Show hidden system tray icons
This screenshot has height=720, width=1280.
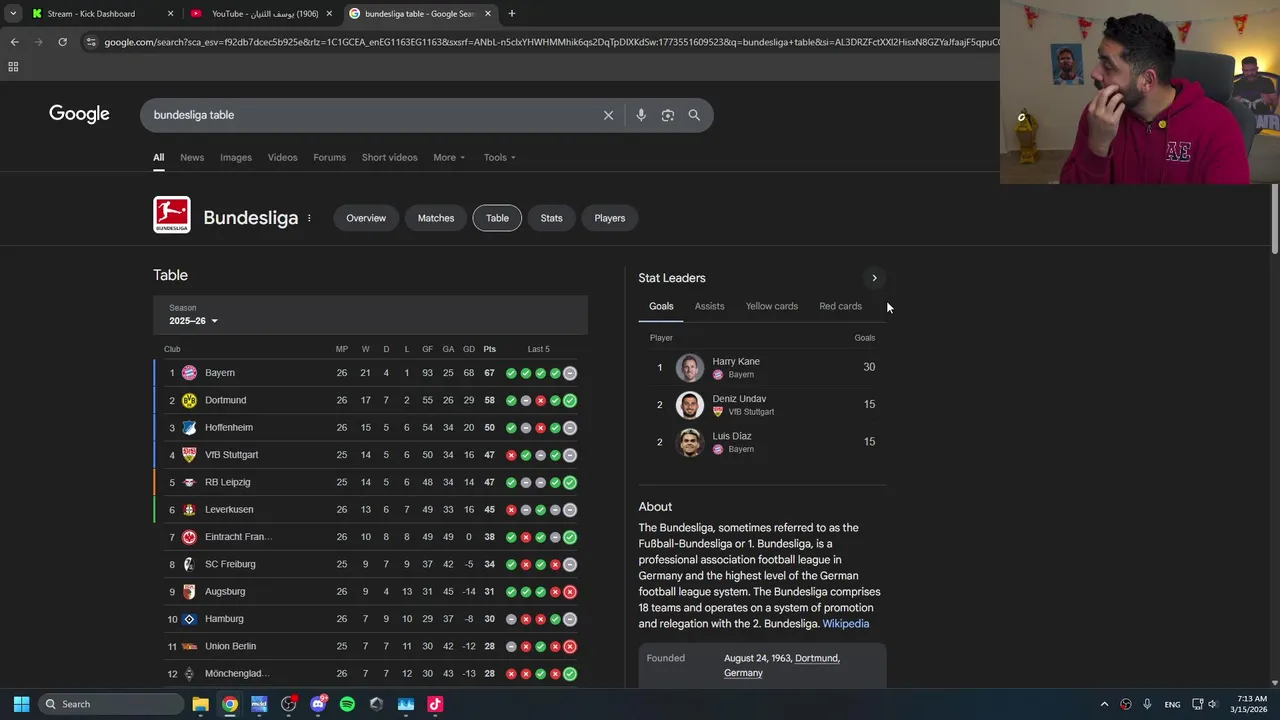click(x=1104, y=704)
